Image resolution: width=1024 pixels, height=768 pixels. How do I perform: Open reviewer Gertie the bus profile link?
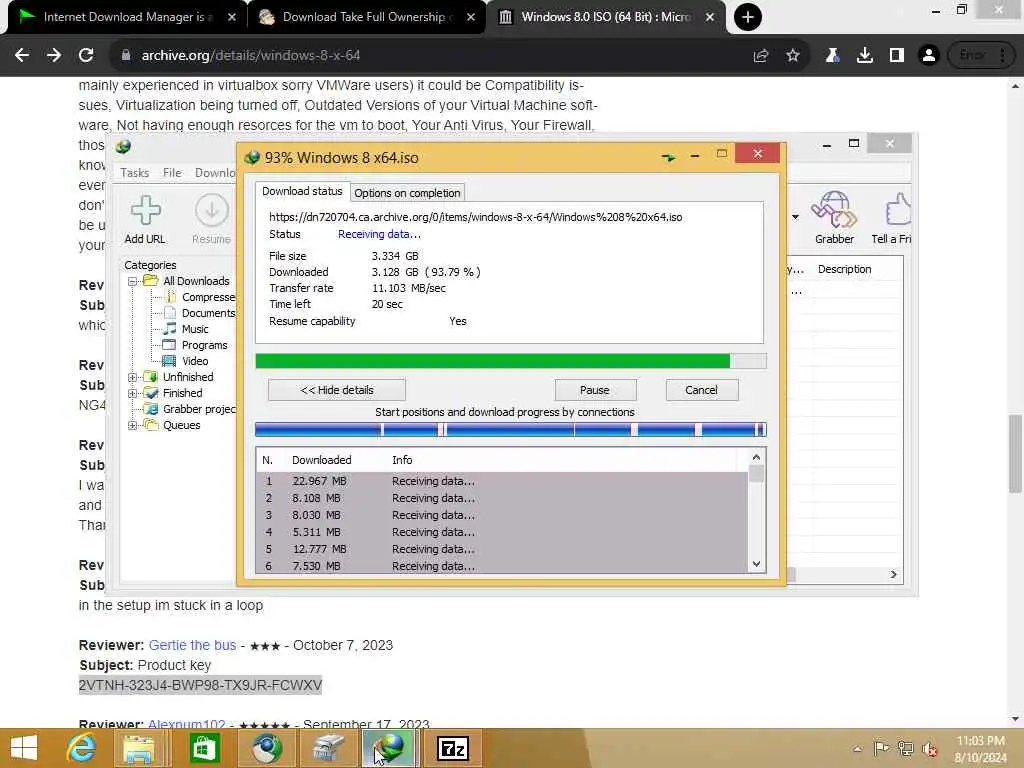tap(192, 645)
